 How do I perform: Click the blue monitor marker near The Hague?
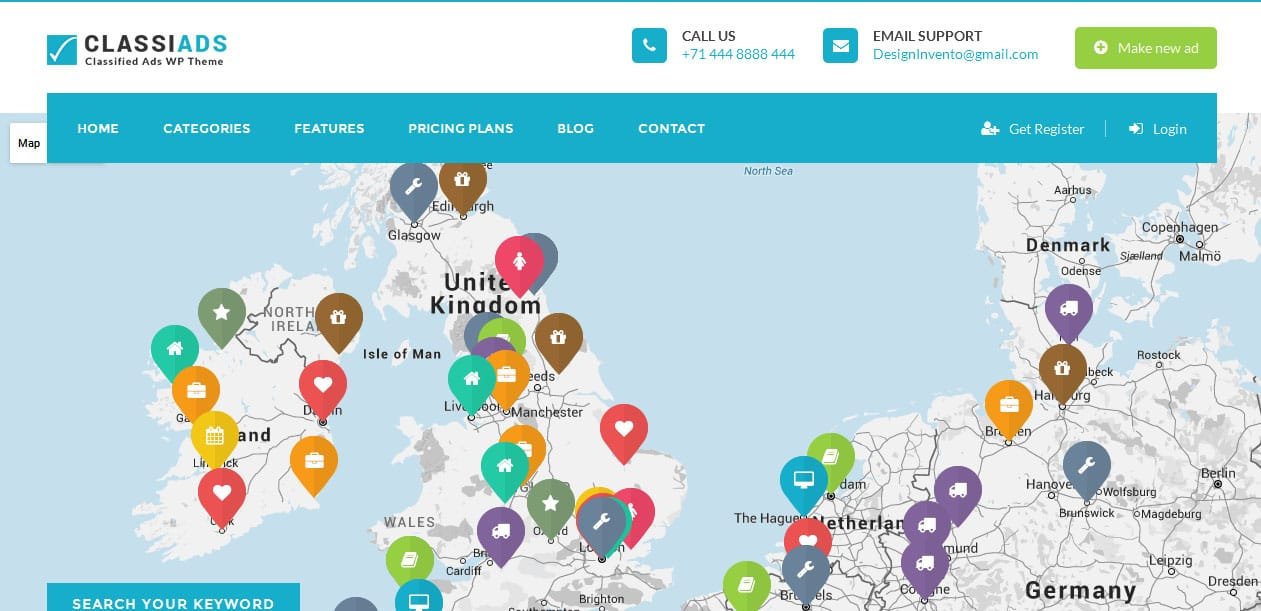coord(803,483)
